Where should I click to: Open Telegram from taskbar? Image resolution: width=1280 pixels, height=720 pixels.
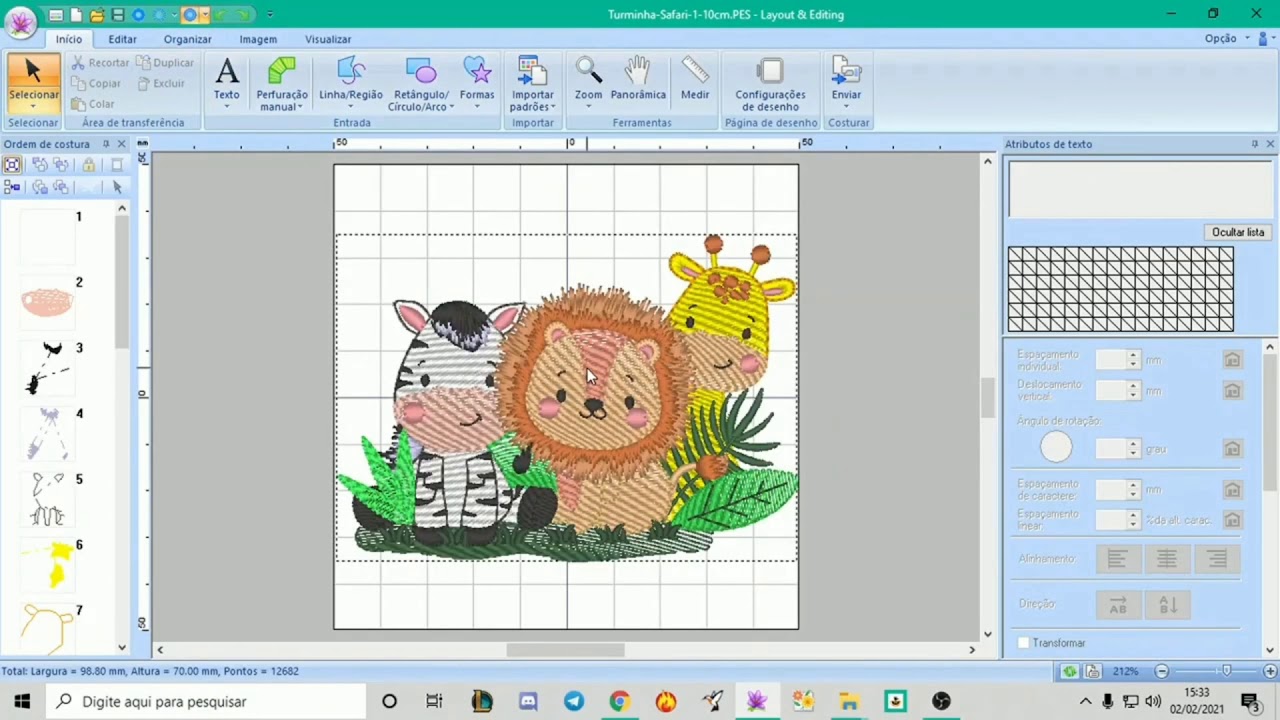click(x=574, y=701)
